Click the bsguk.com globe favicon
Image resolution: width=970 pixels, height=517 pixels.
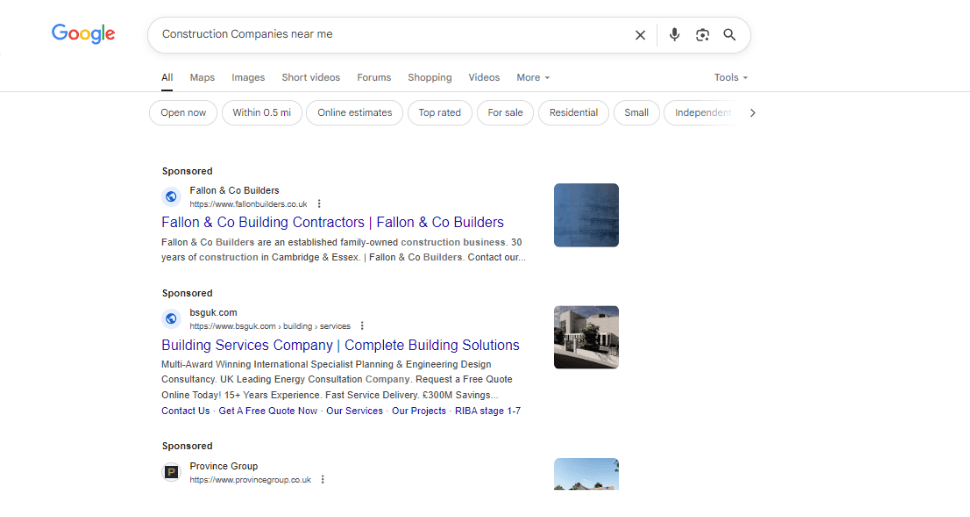171,319
